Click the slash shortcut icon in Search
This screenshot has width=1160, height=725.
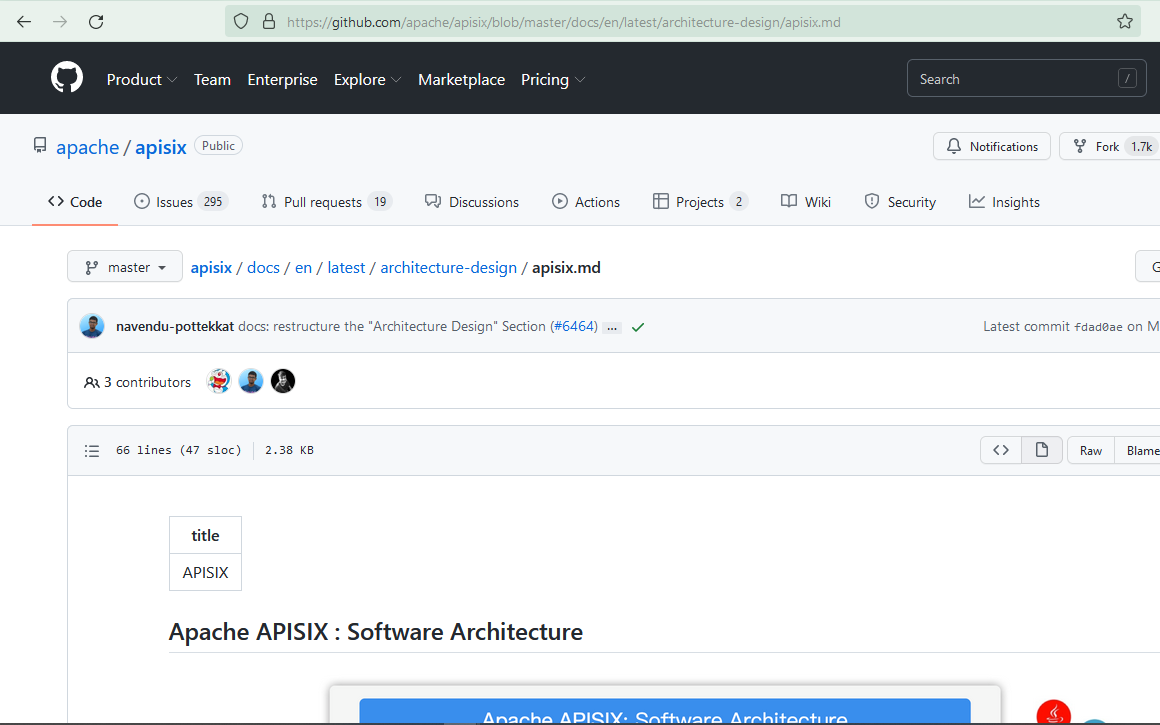tap(1127, 78)
